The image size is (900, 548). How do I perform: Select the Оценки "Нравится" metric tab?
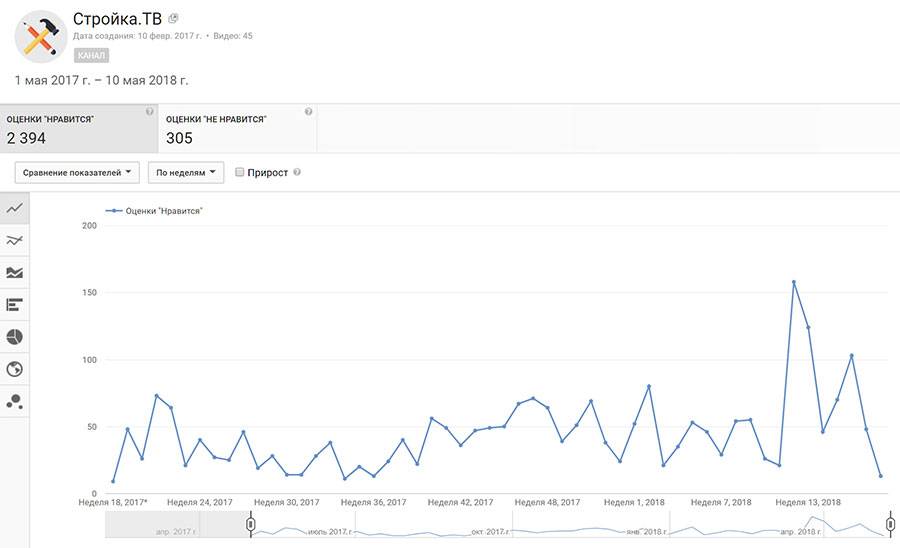tap(78, 128)
